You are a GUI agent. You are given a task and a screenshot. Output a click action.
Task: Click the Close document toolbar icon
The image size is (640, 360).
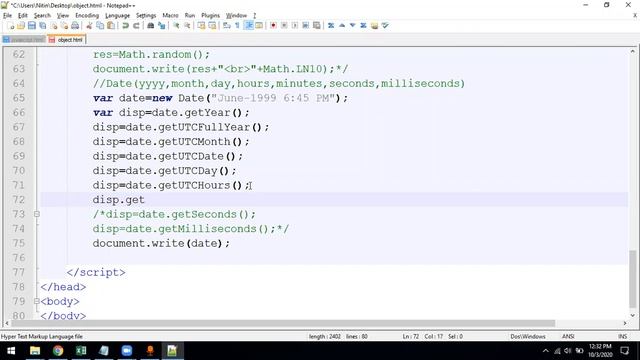(x=53, y=26)
